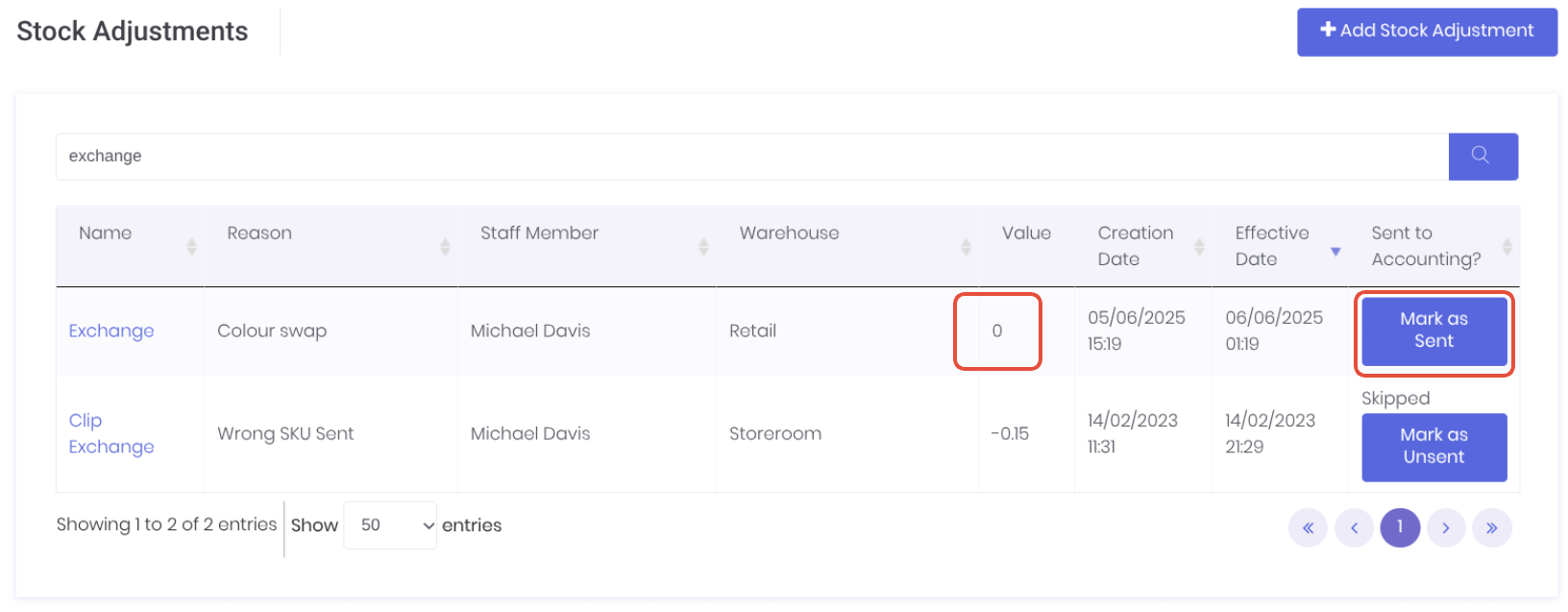Sort by Sent to Accounting arrows

click(1507, 247)
